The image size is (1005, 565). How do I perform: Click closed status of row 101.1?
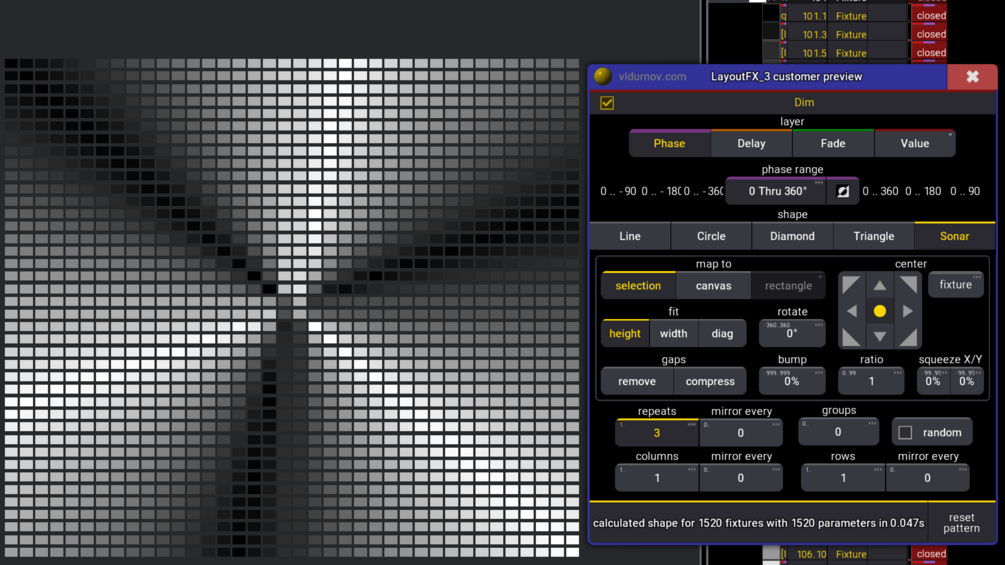click(931, 15)
